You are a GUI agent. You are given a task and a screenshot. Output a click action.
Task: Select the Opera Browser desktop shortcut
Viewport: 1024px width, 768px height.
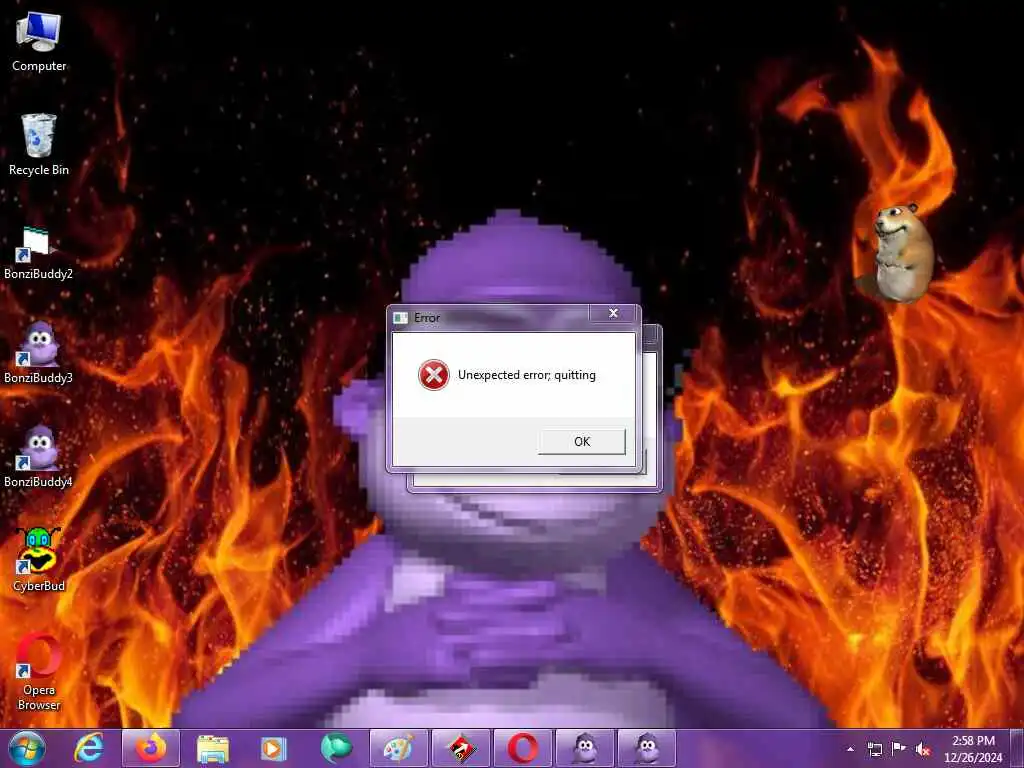tap(39, 671)
